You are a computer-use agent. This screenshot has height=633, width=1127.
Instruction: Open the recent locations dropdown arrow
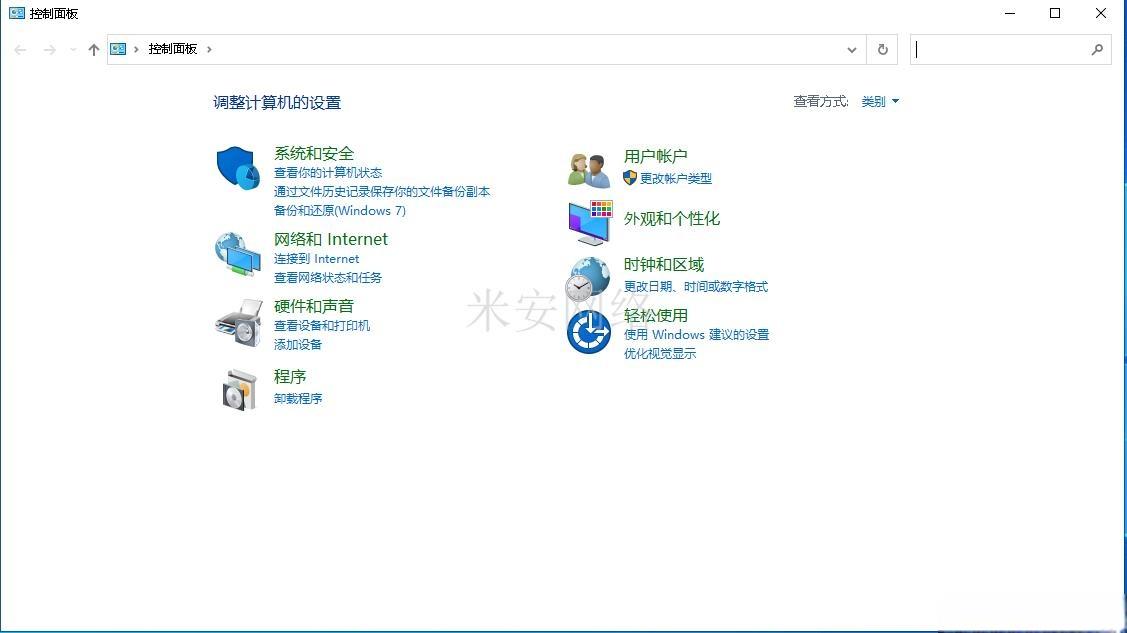coord(73,50)
